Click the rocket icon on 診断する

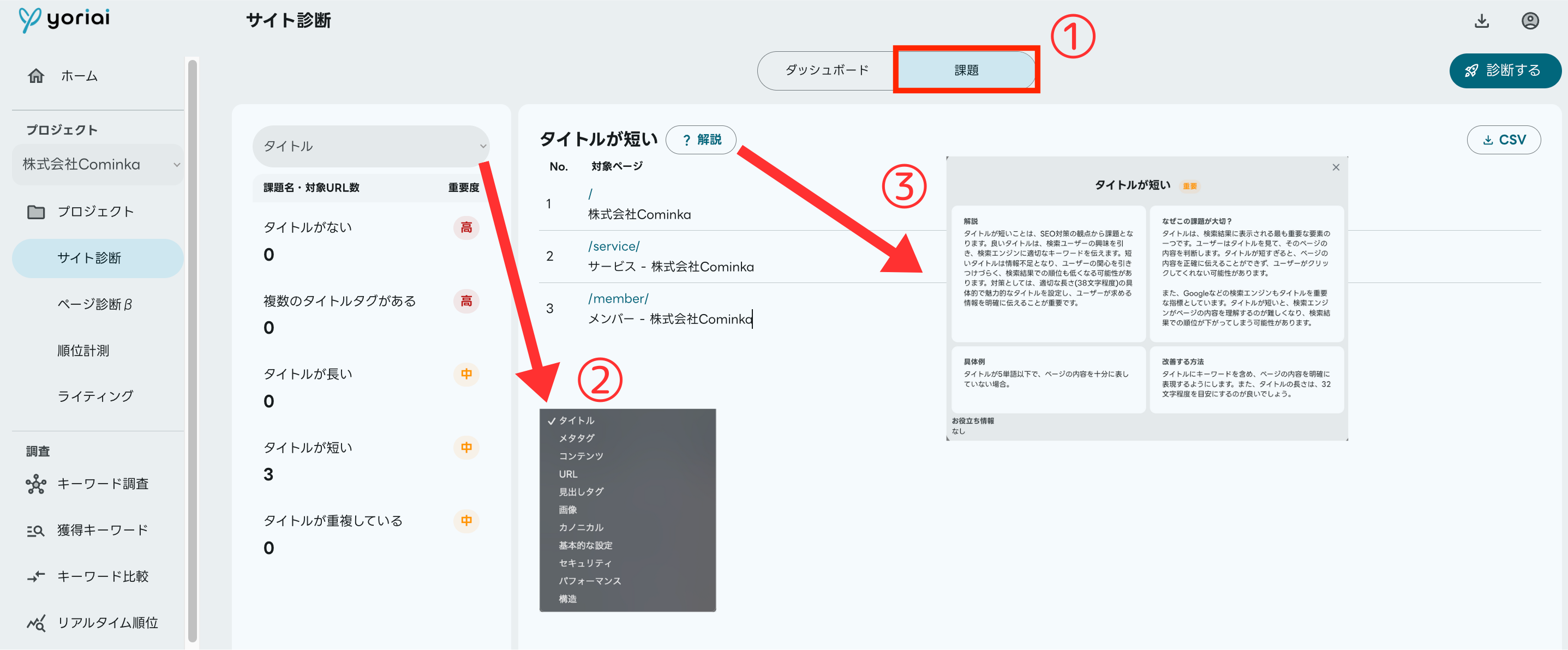(x=1472, y=70)
